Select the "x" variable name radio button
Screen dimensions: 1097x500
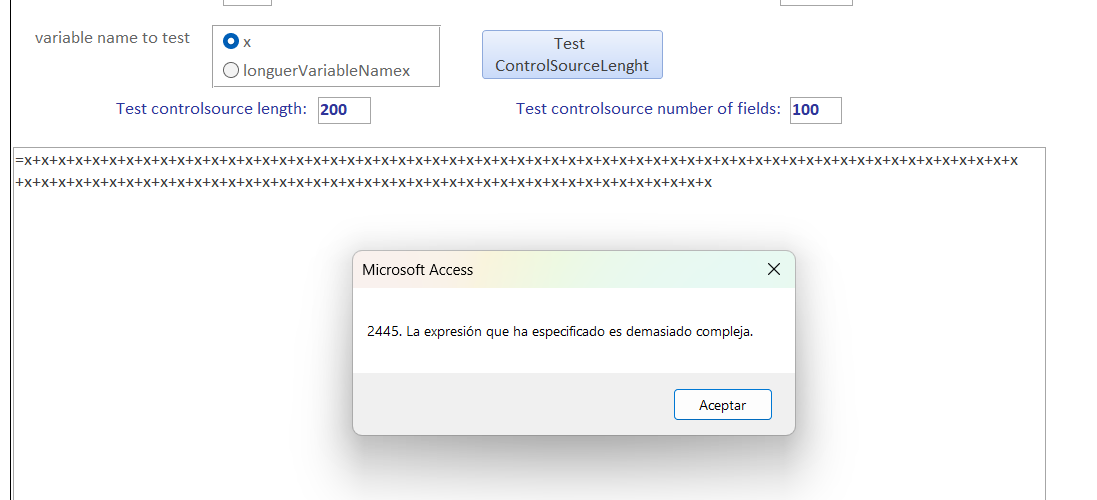(231, 42)
